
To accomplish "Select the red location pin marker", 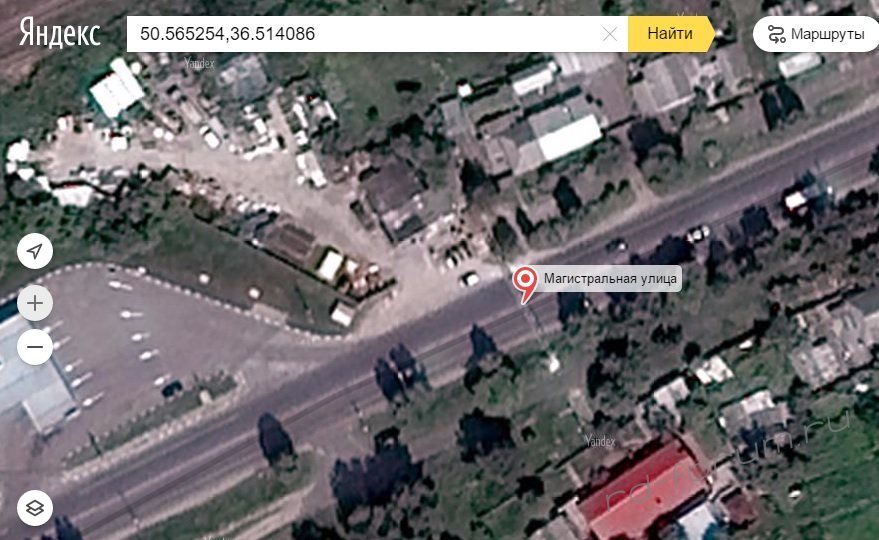I will pos(524,281).
